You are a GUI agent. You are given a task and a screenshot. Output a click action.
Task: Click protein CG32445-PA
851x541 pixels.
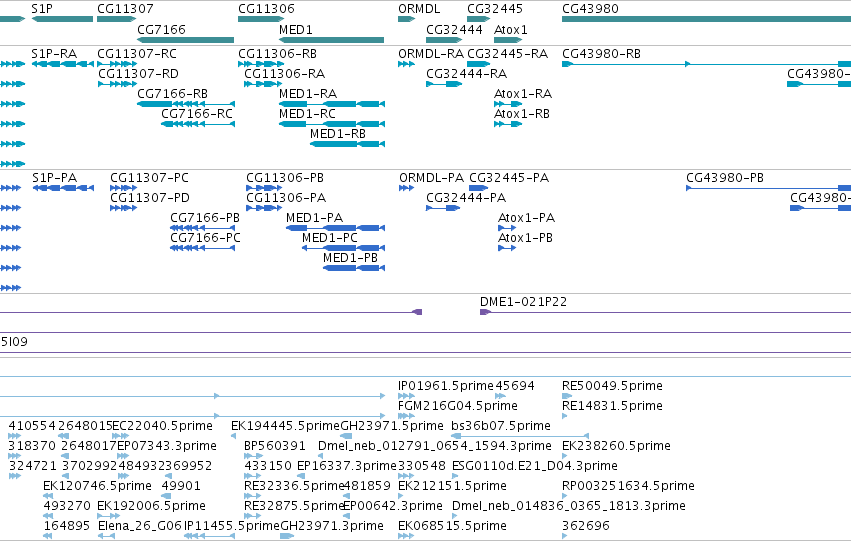(x=509, y=178)
